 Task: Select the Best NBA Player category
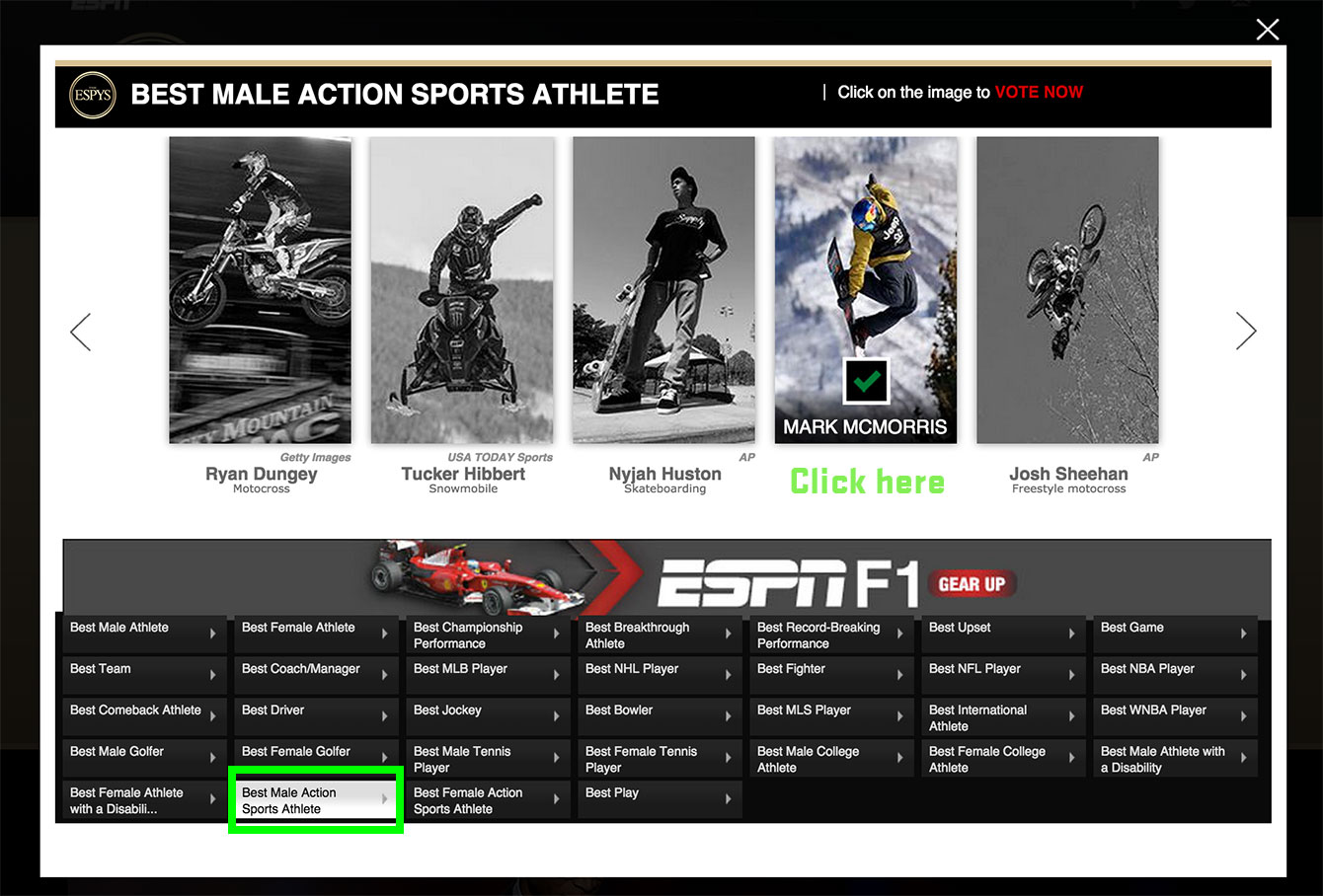[1175, 675]
